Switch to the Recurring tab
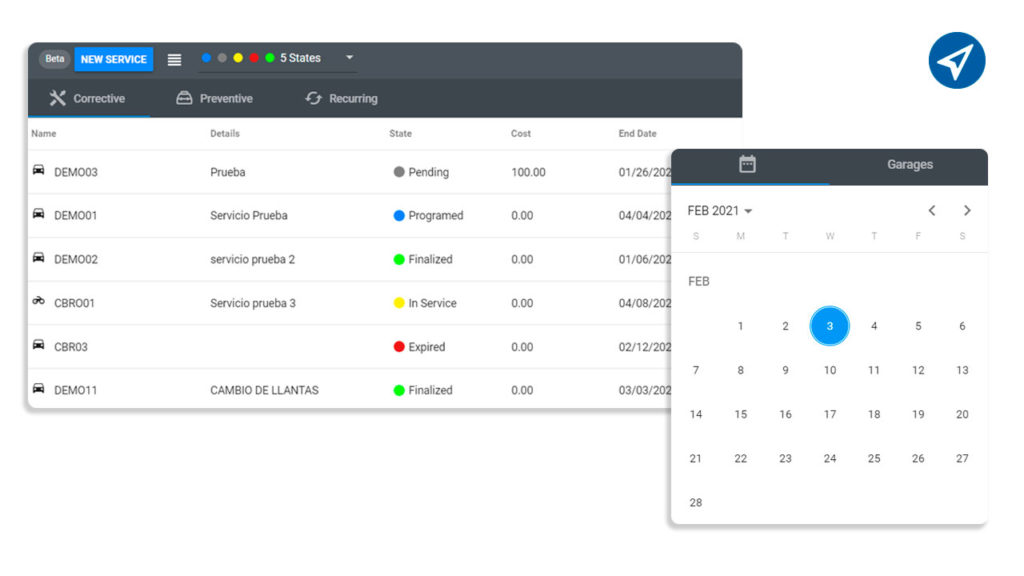1024x576 pixels. pyautogui.click(x=341, y=98)
